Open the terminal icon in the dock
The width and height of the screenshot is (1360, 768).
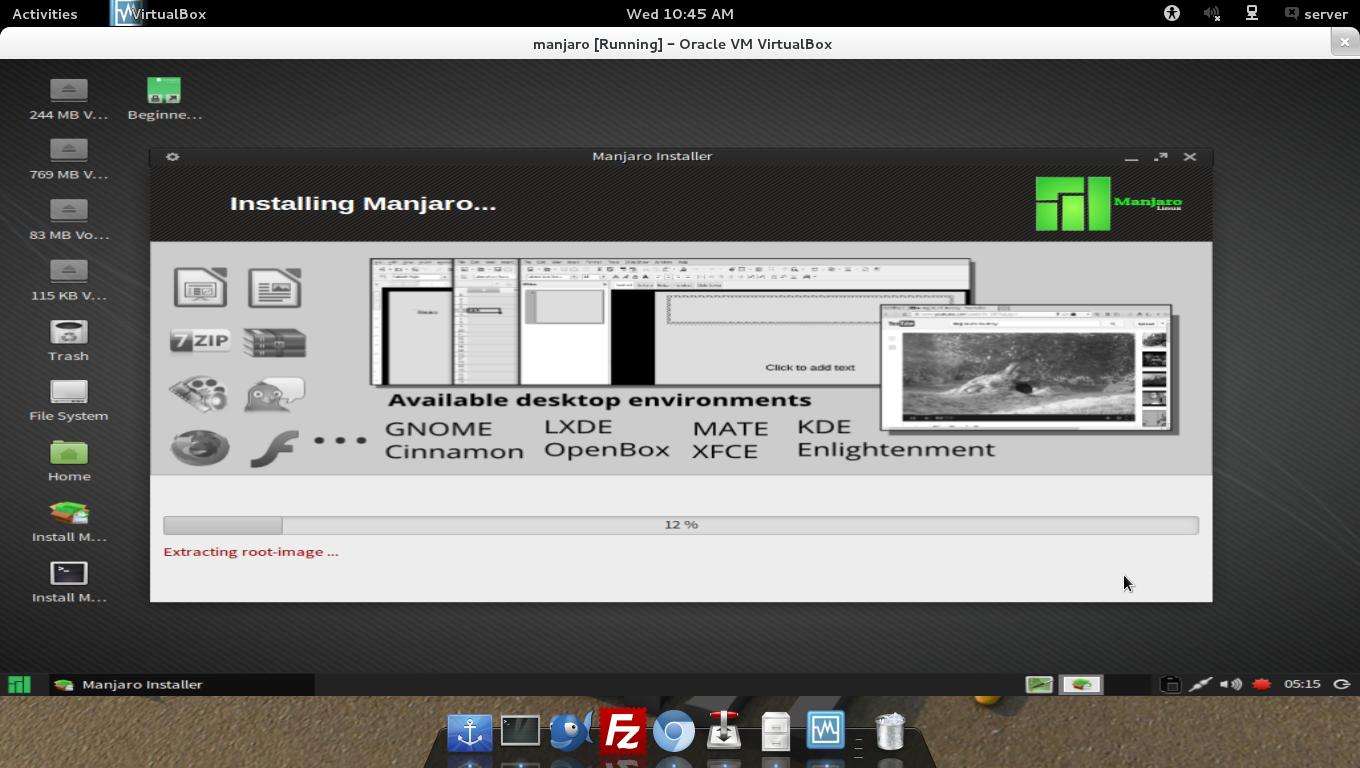pyautogui.click(x=520, y=731)
